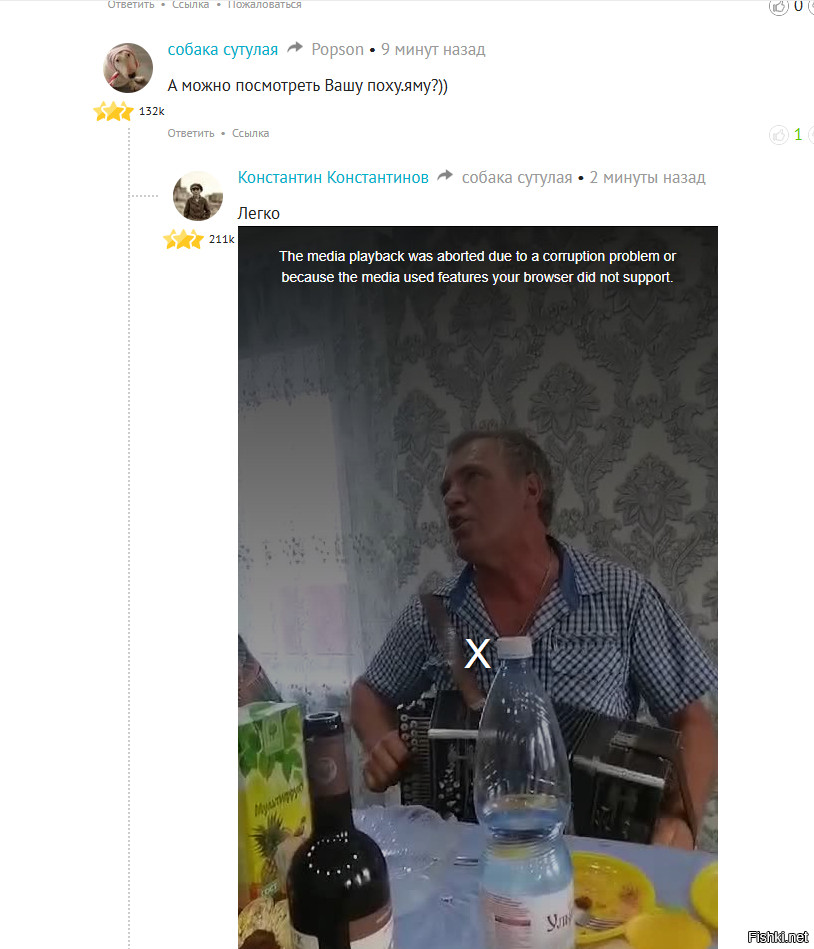Click the X on the failed video
Viewport: 814px width, 949px height.
click(478, 654)
